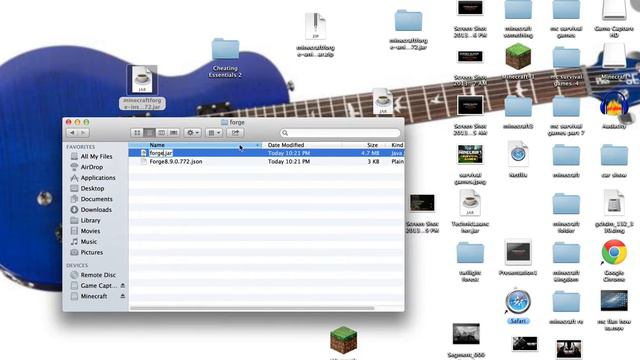
Task: Go back in the forge Finder window
Action: tap(72, 133)
